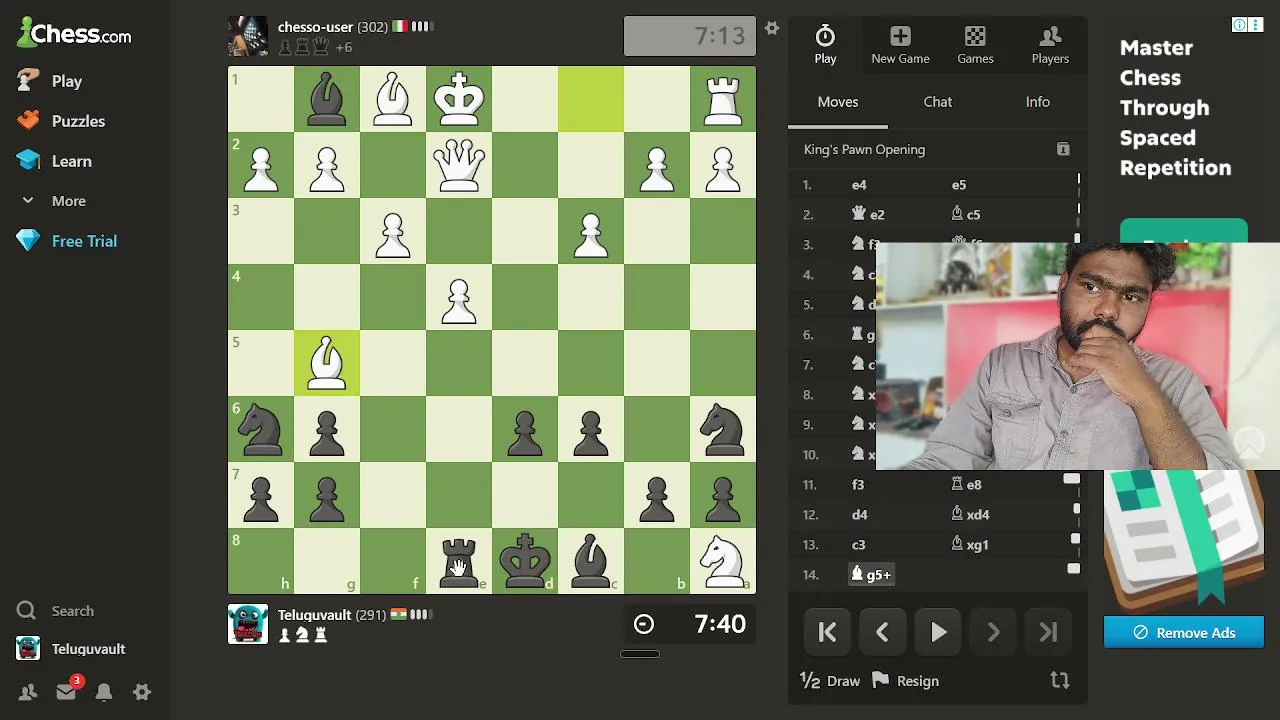The image size is (1280, 720).
Task: Click Teluguvault's avatar below the board
Action: pyautogui.click(x=248, y=624)
